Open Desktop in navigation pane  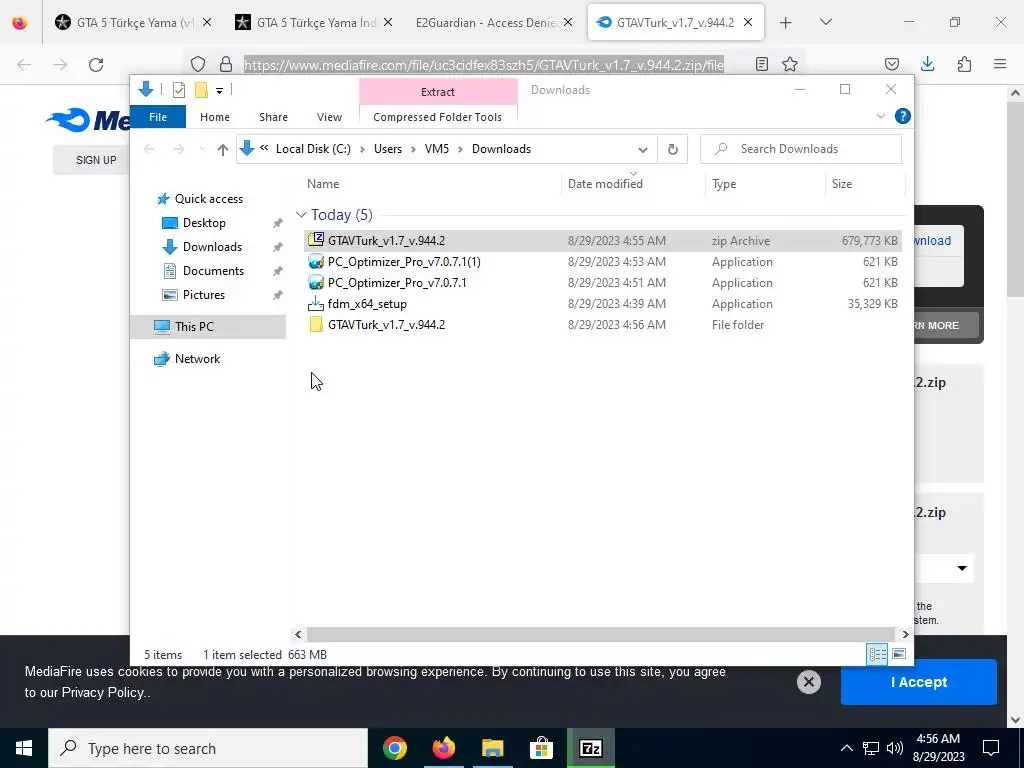pyautogui.click(x=204, y=223)
